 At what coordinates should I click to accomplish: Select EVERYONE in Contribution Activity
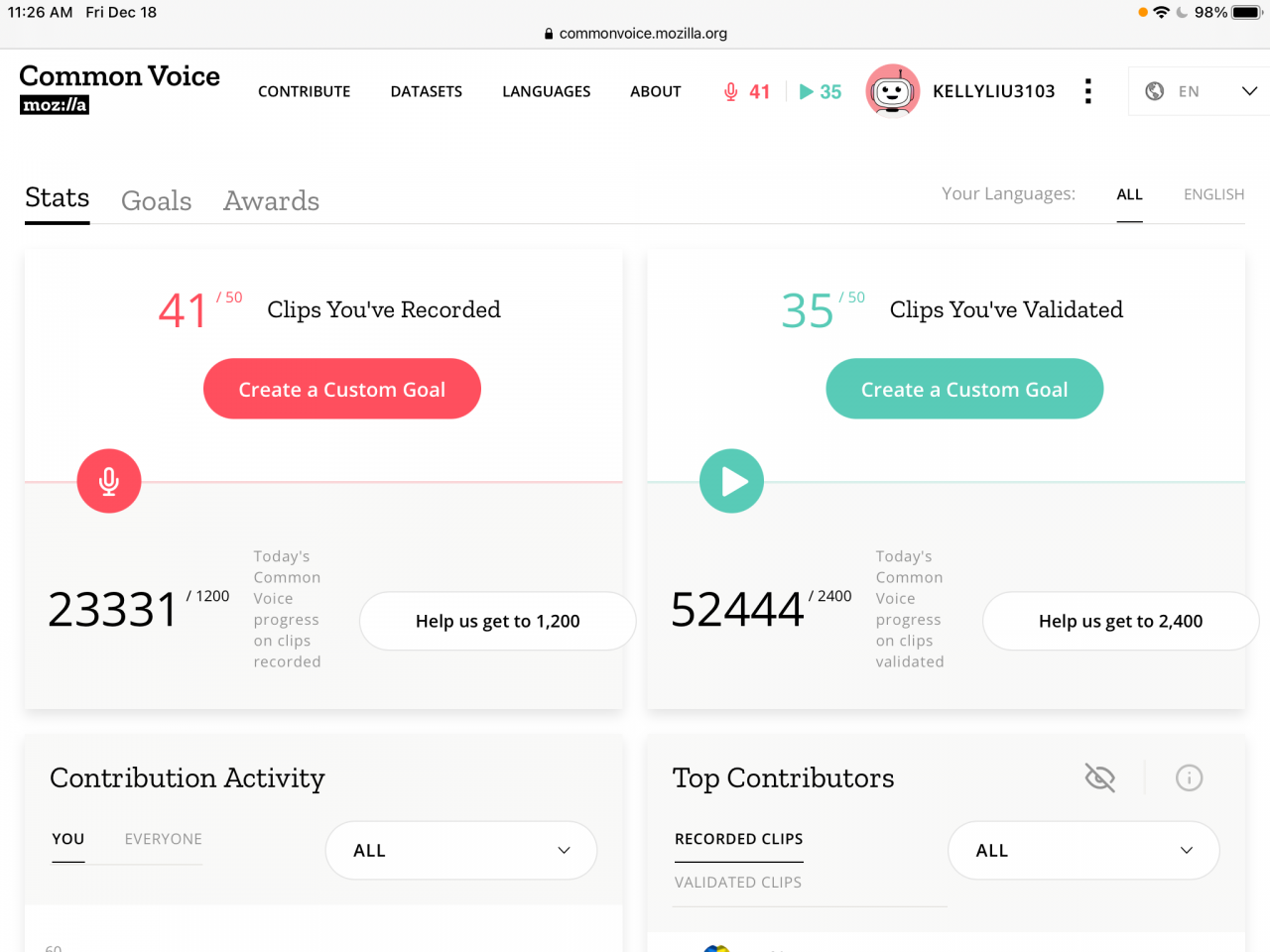[163, 839]
